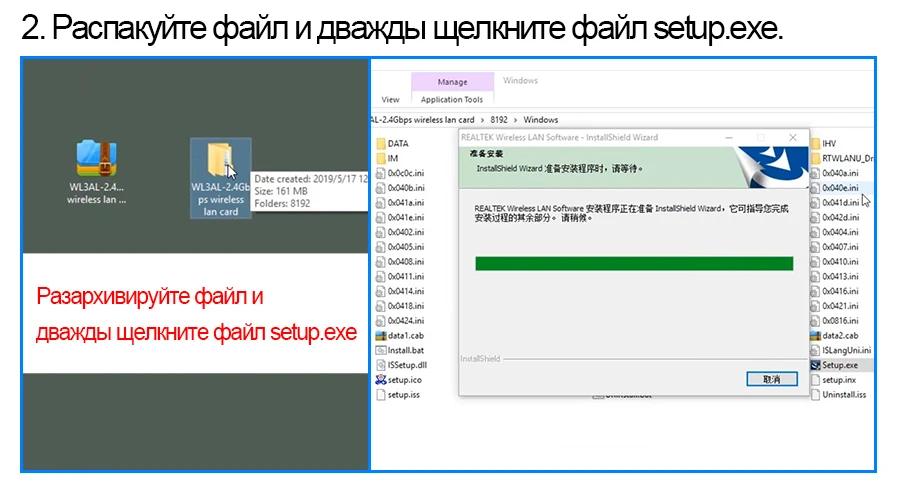
Task: Close the InstallShield Wizard dialog
Action: (x=793, y=138)
